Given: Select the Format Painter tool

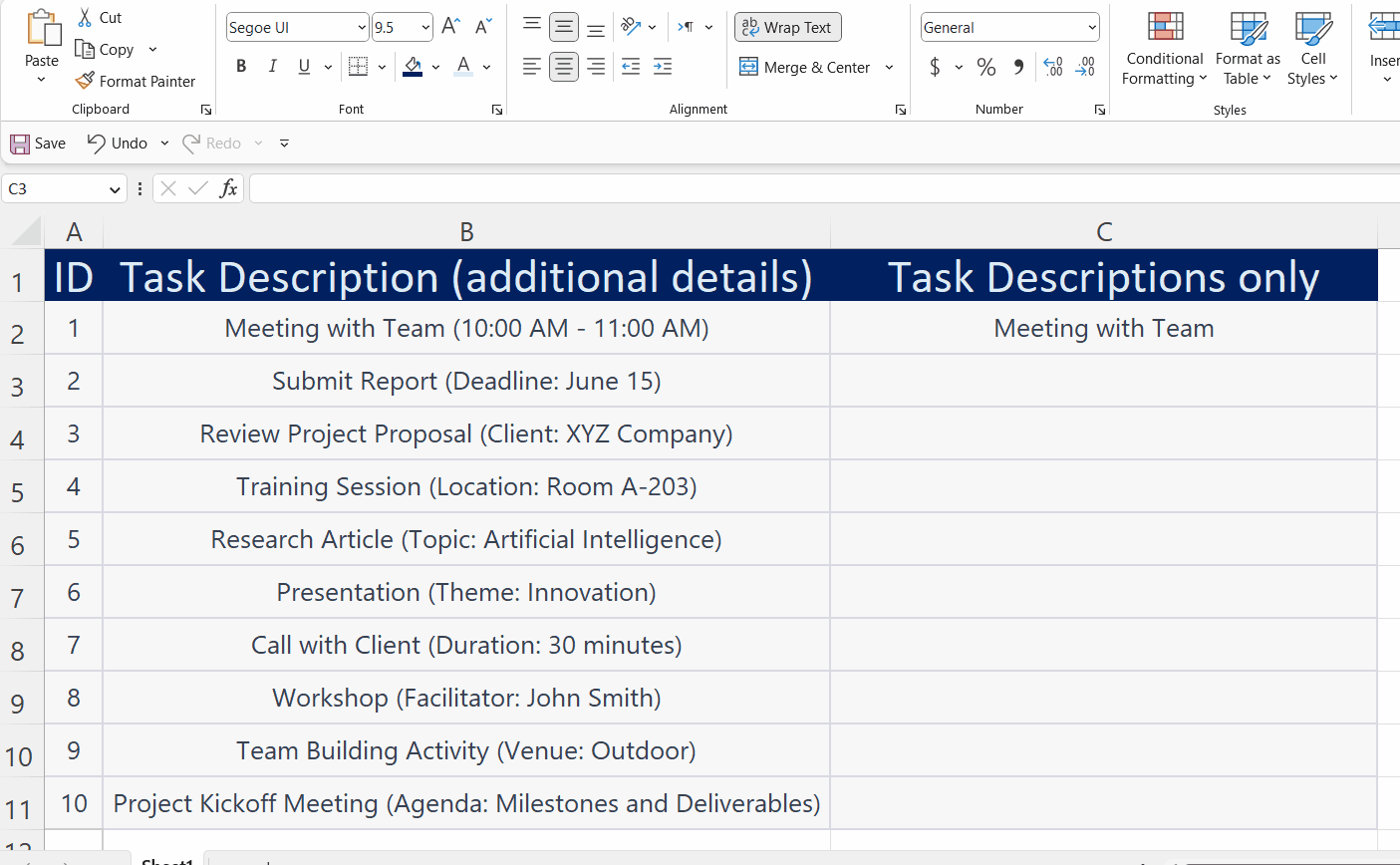Looking at the screenshot, I should click(136, 81).
